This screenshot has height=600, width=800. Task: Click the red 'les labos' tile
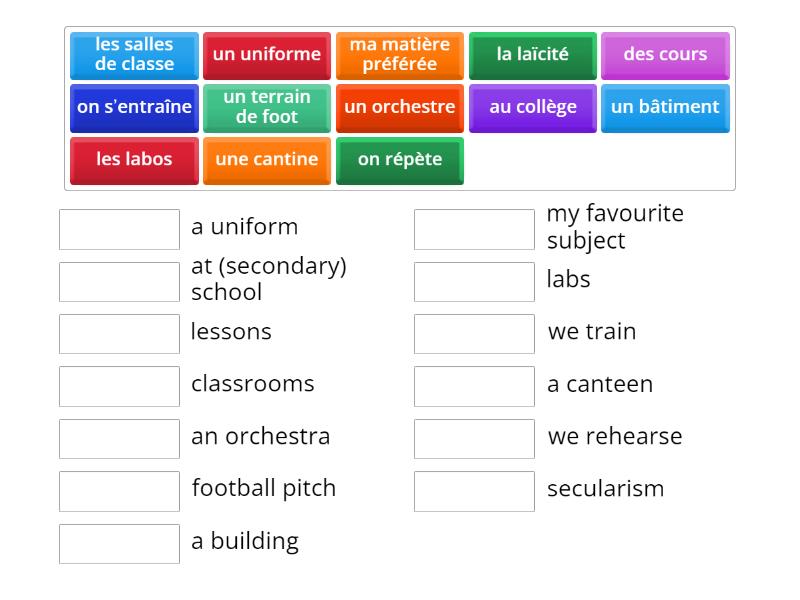(x=134, y=160)
